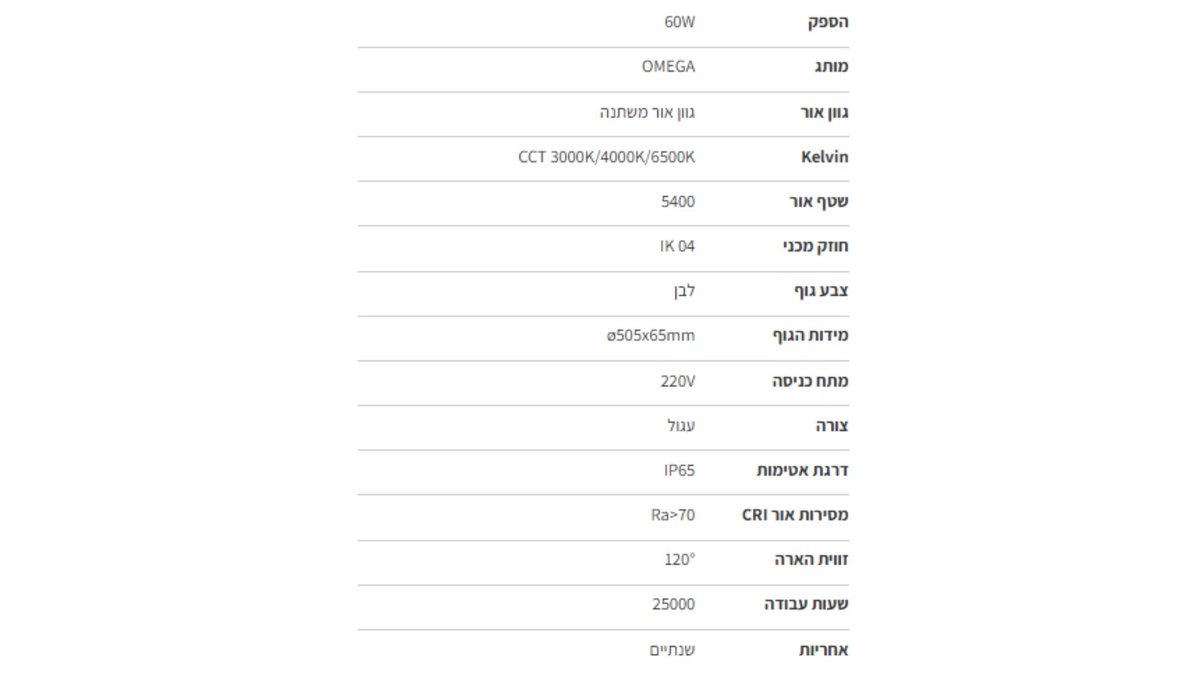Select the Ra>70 value
Image resolution: width=1200 pixels, height=675 pixels.
[x=673, y=515]
